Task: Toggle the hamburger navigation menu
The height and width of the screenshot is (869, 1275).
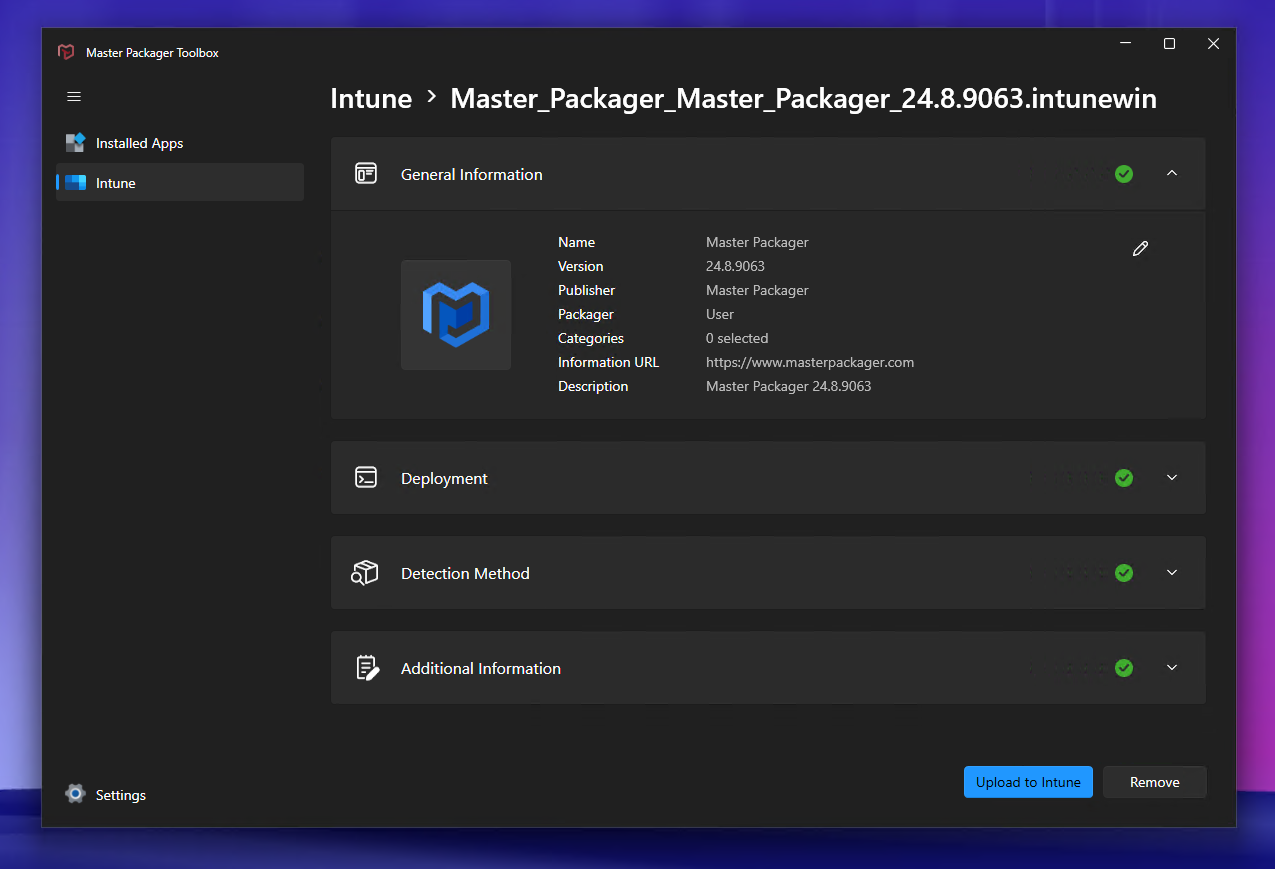Action: 74,97
